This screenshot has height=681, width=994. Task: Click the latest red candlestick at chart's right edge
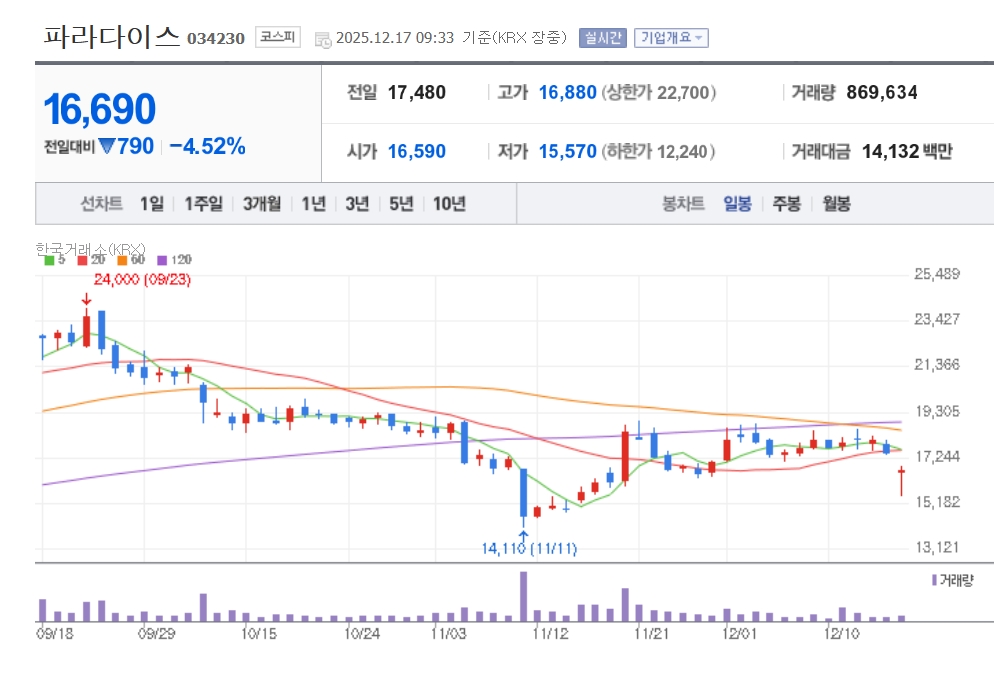coord(901,481)
